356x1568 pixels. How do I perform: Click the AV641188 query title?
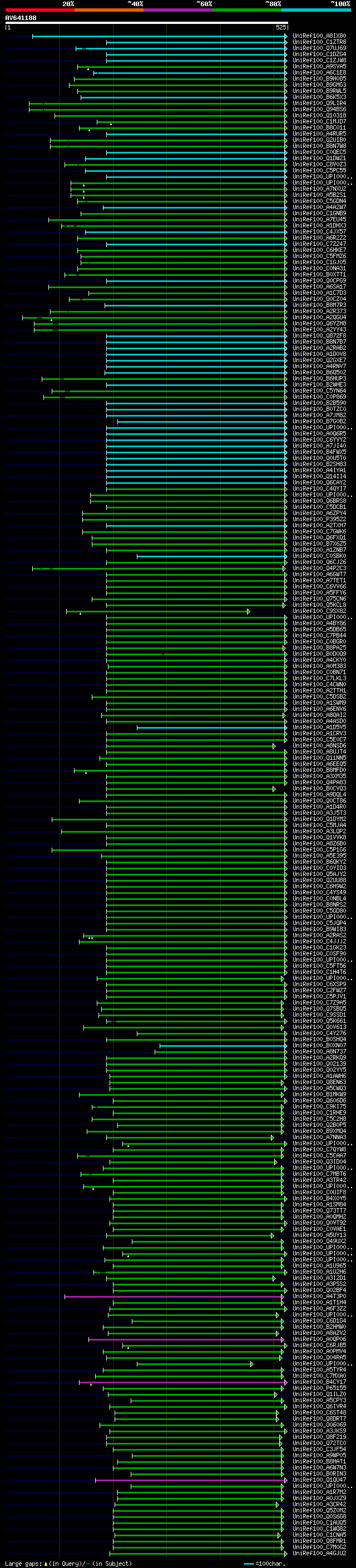[21, 18]
